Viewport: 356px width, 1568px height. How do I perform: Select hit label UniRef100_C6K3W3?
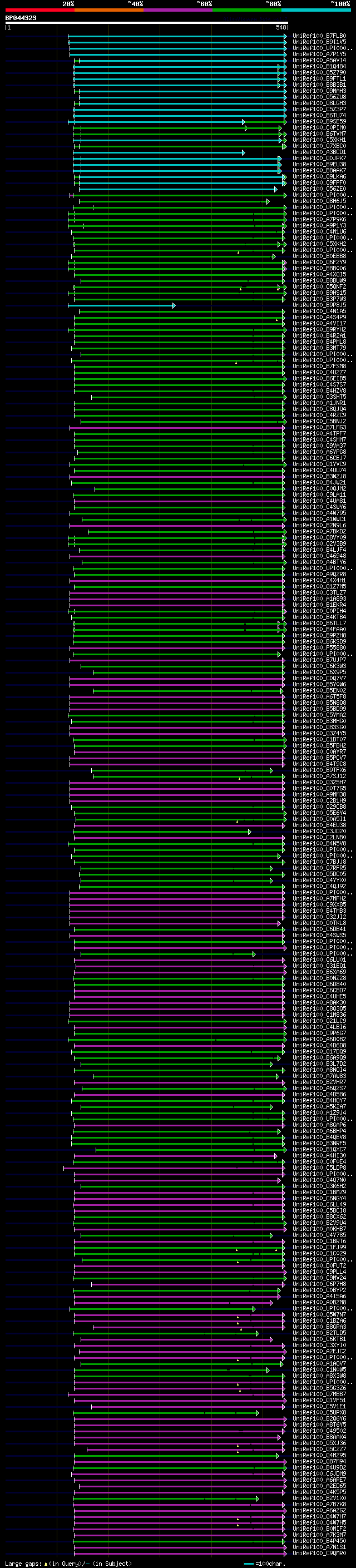point(319,666)
